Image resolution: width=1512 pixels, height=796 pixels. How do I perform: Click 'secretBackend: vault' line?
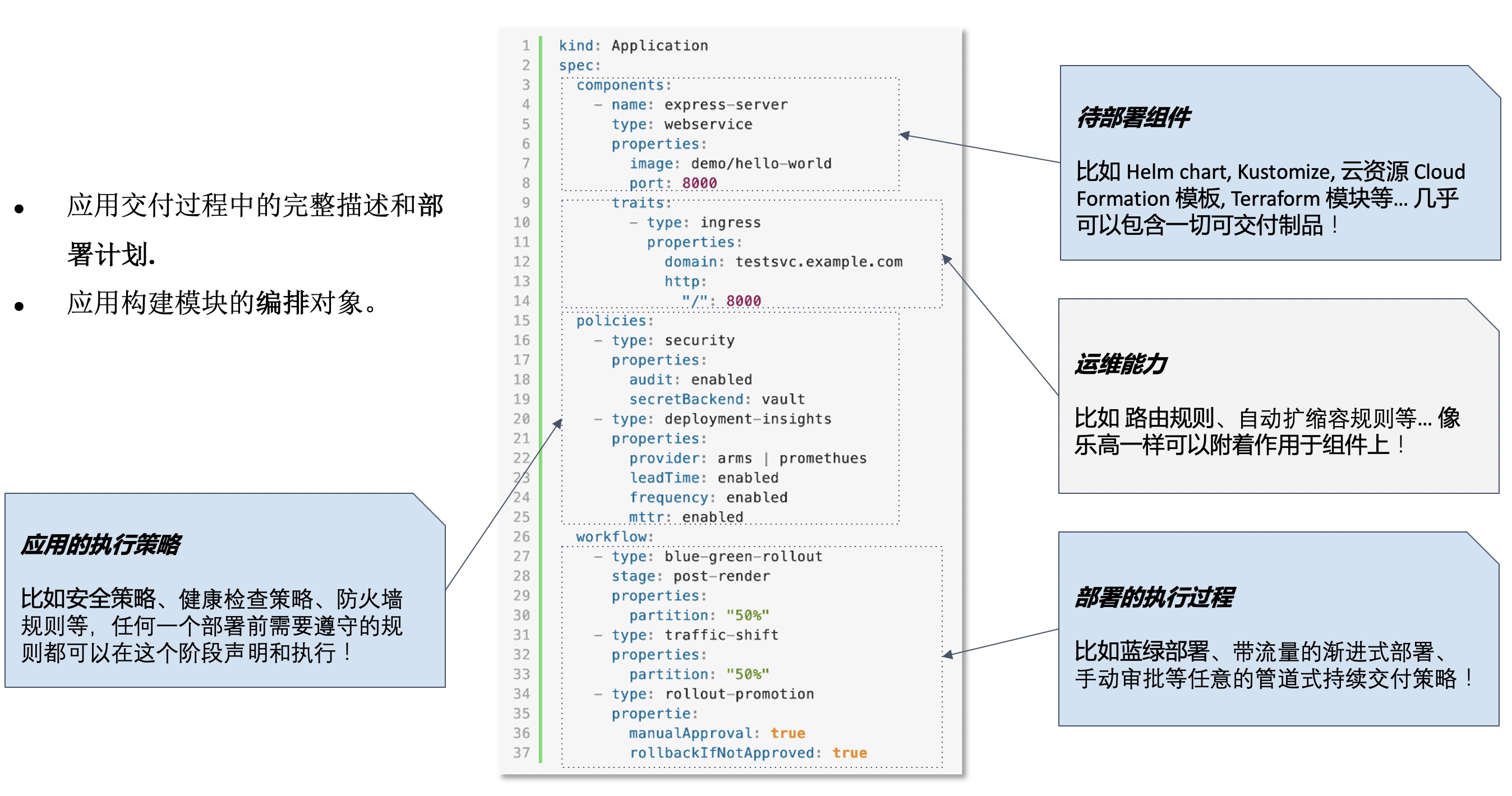pyautogui.click(x=717, y=400)
